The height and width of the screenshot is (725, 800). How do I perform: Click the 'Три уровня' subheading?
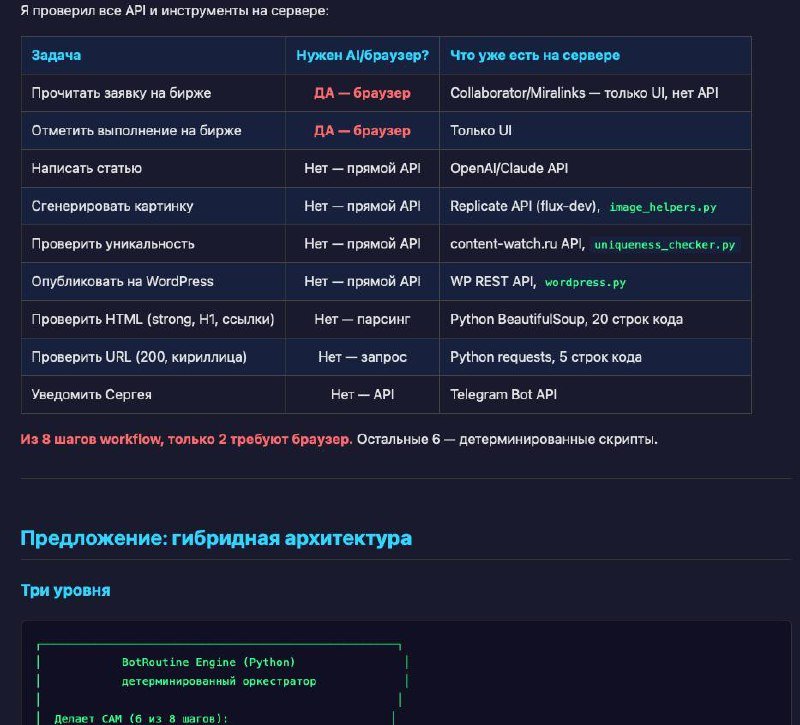coord(65,590)
